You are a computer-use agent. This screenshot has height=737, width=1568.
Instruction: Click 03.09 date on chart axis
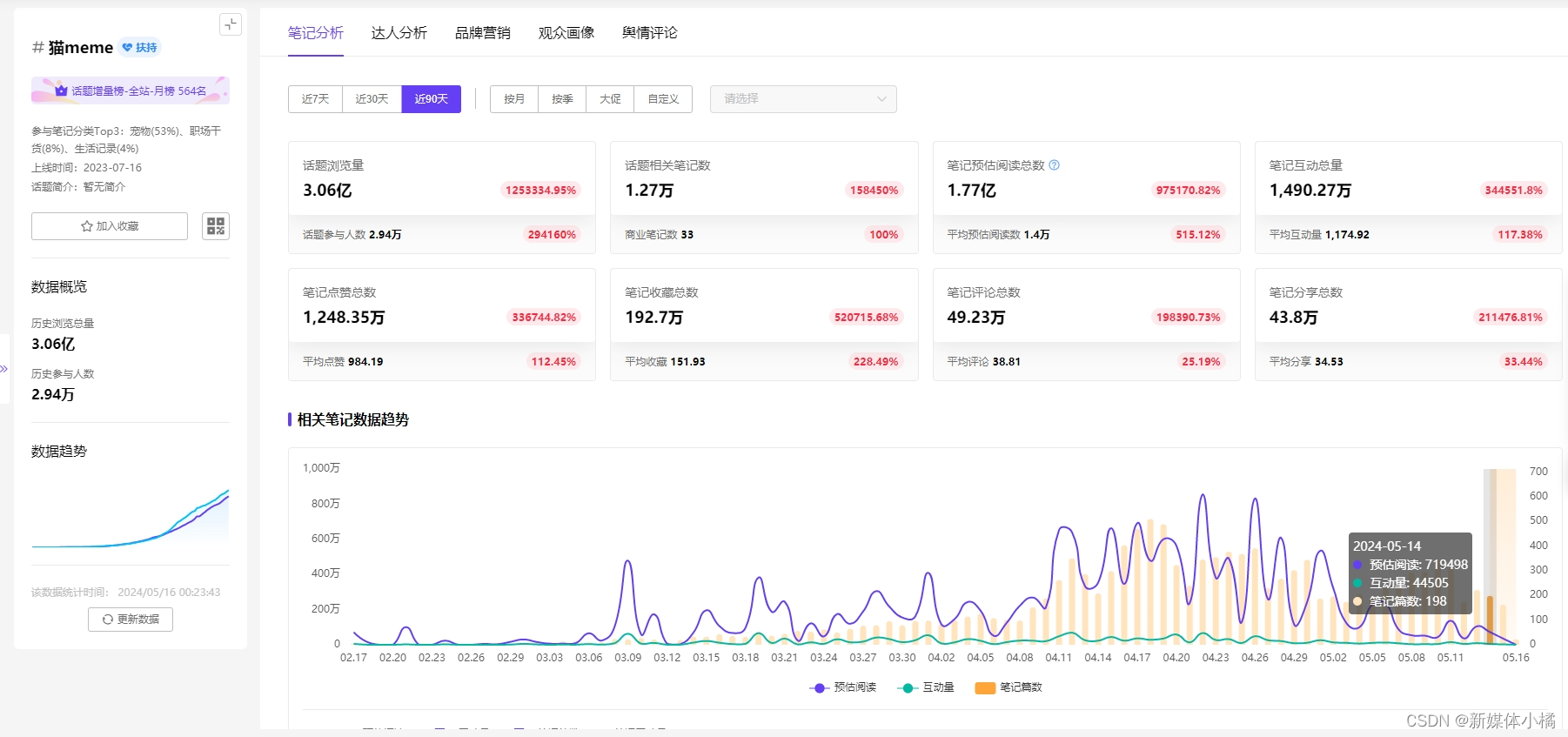tap(628, 658)
